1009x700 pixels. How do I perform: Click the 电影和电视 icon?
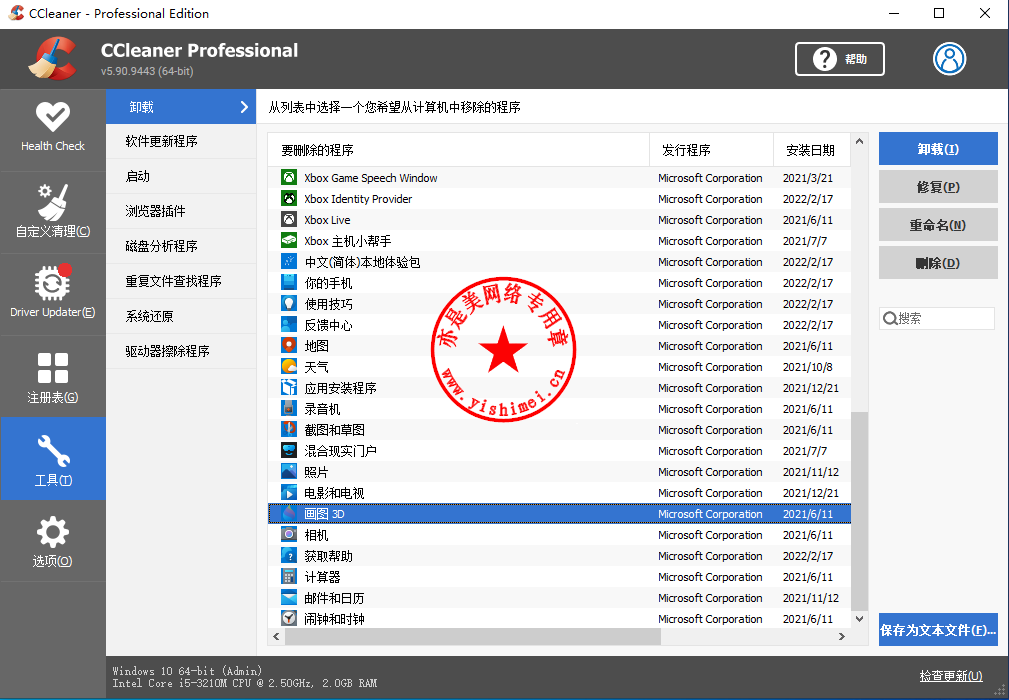click(289, 493)
